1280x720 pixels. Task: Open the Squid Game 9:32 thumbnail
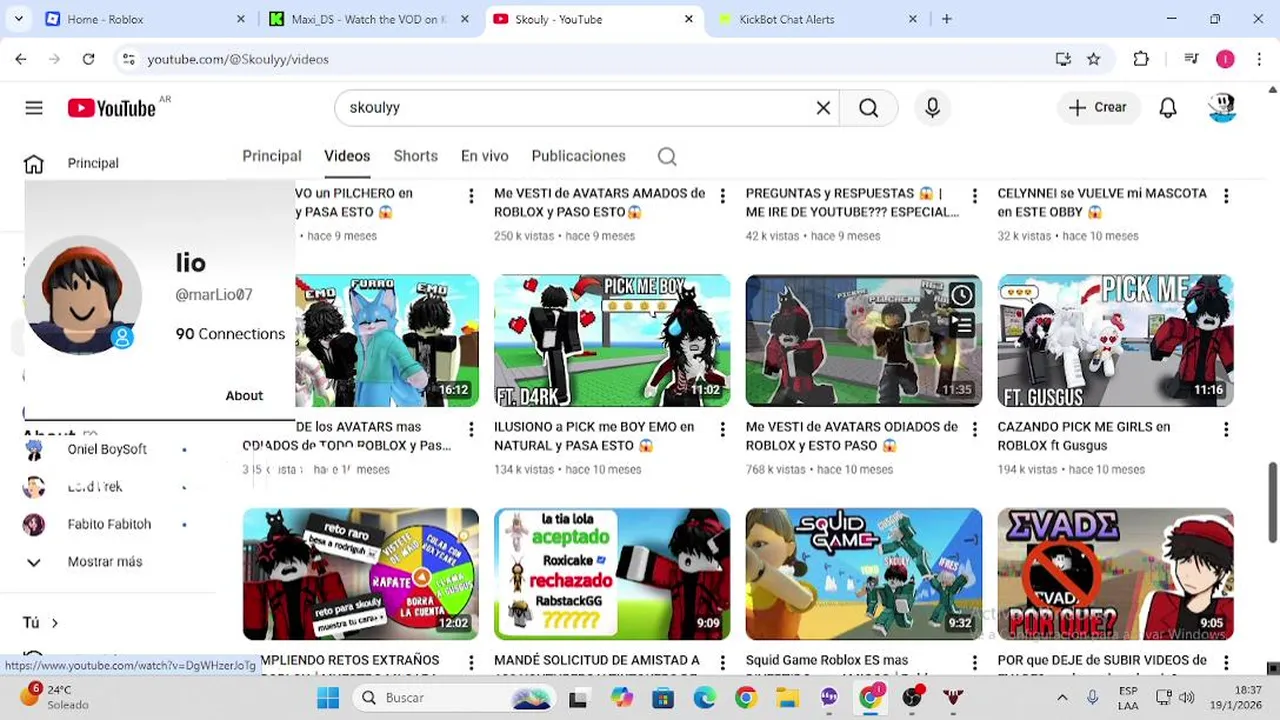pos(864,574)
